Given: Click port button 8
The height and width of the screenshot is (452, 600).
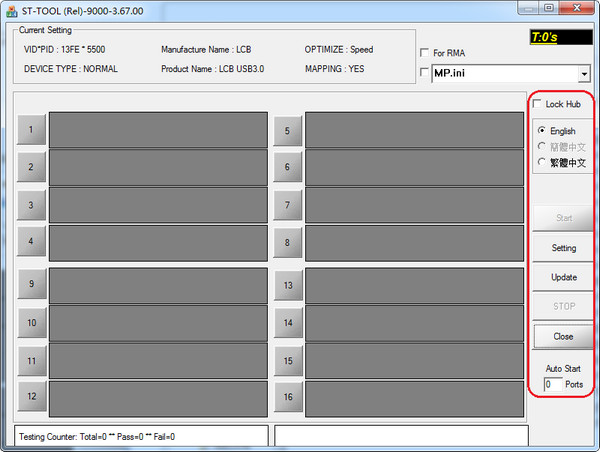Looking at the screenshot, I should 288,243.
